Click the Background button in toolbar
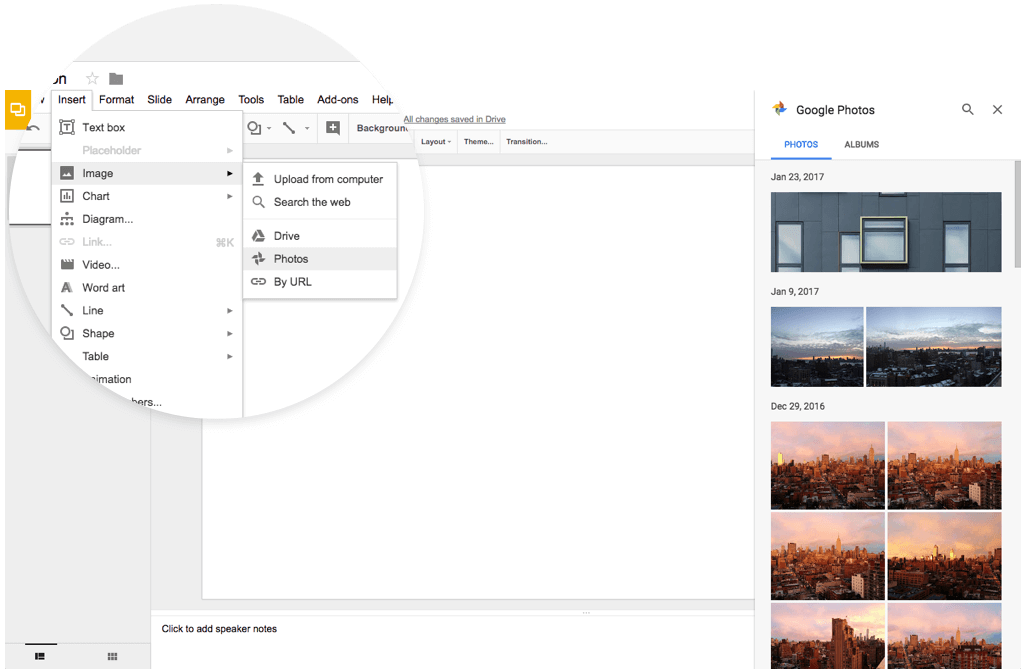The width and height of the screenshot is (1021, 669). 382,128
